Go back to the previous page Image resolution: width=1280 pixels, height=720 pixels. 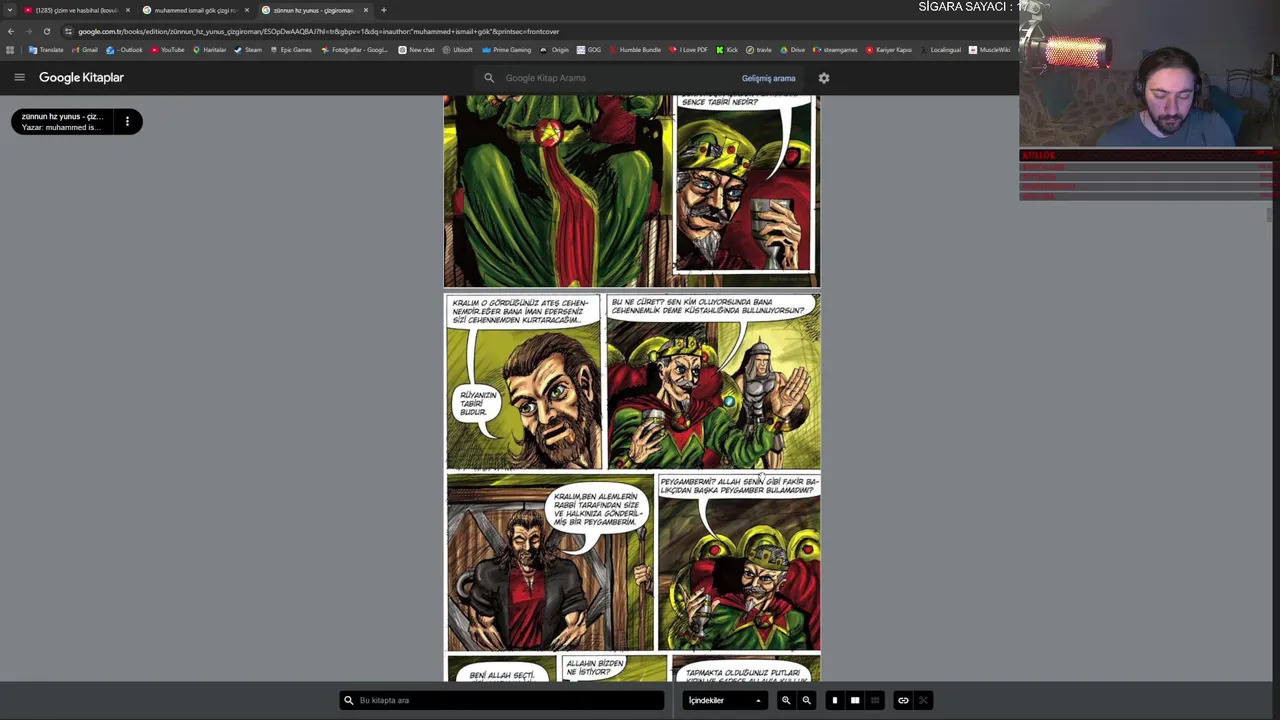tap(11, 31)
